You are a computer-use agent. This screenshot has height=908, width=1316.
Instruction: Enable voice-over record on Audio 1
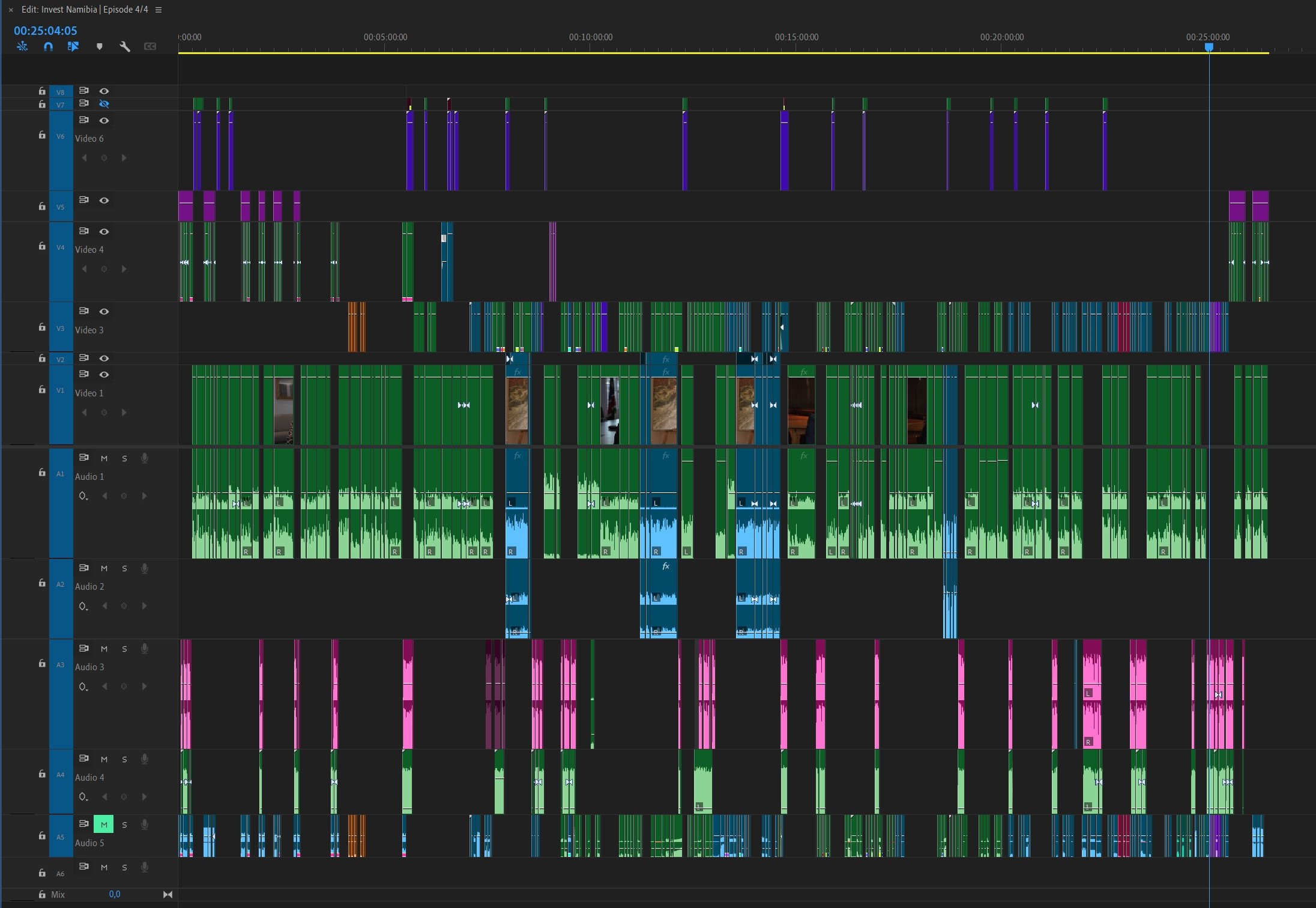pyautogui.click(x=145, y=458)
